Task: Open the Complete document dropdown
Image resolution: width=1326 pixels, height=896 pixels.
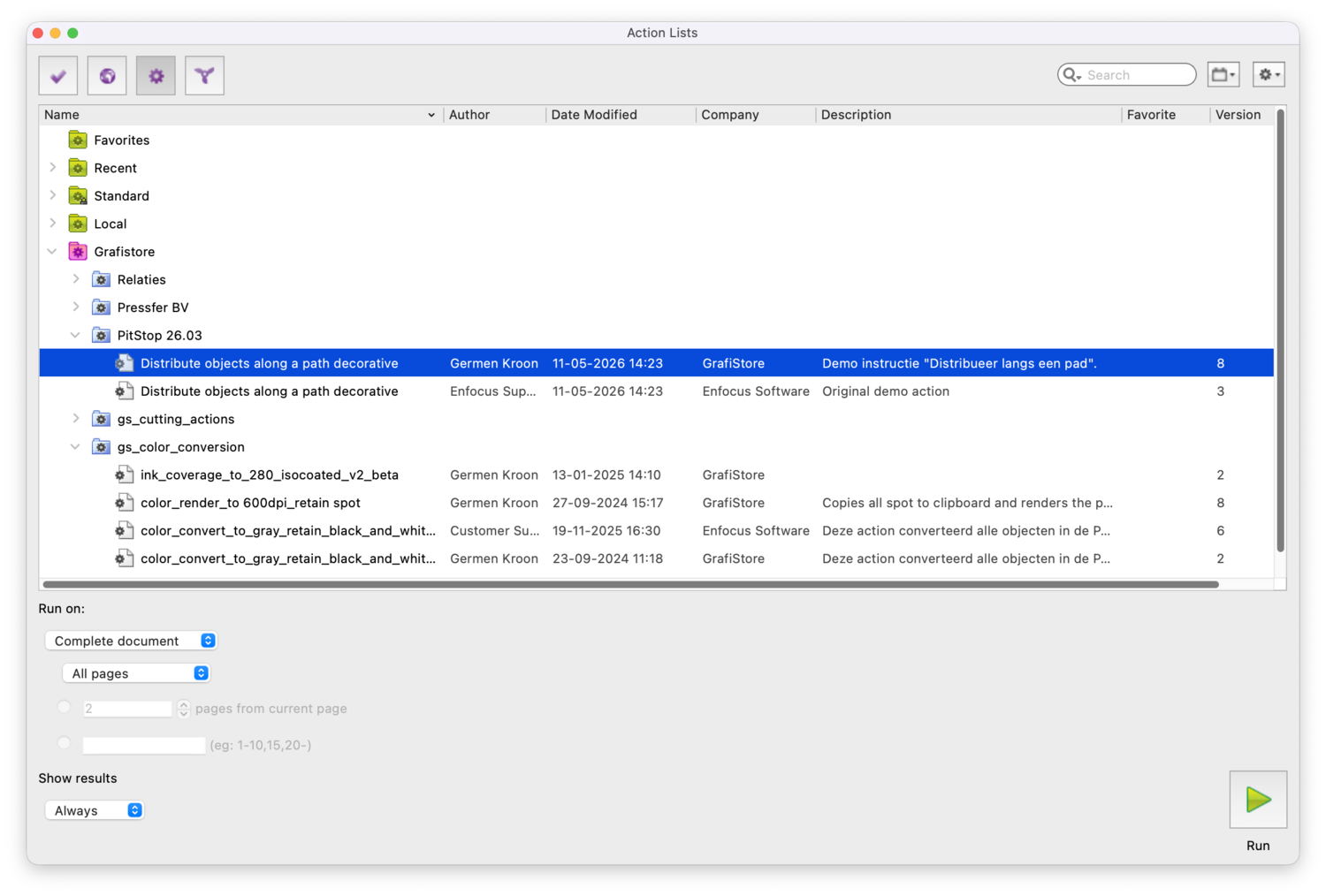Action: point(131,641)
